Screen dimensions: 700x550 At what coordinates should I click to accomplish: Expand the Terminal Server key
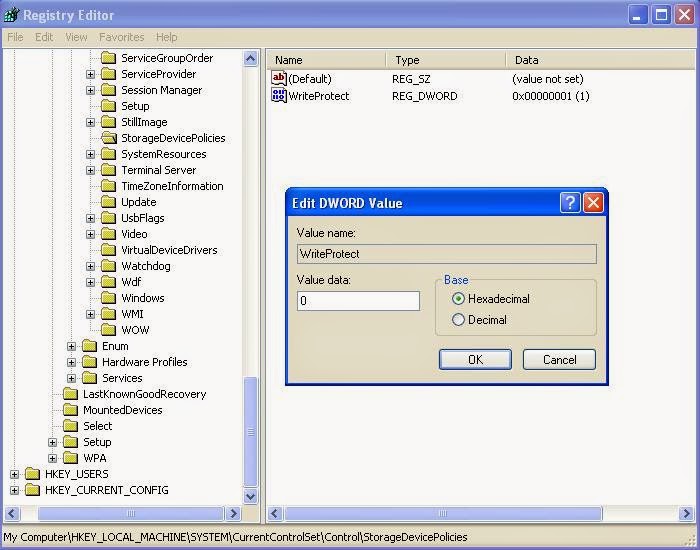[x=90, y=170]
